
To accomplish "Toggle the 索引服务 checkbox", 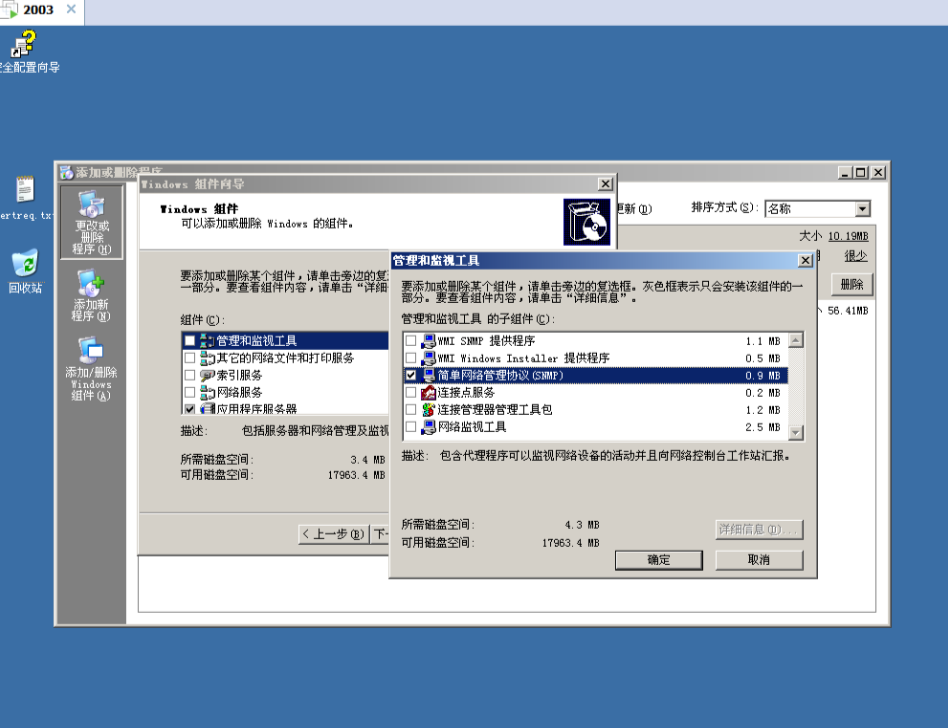I will tap(190, 375).
